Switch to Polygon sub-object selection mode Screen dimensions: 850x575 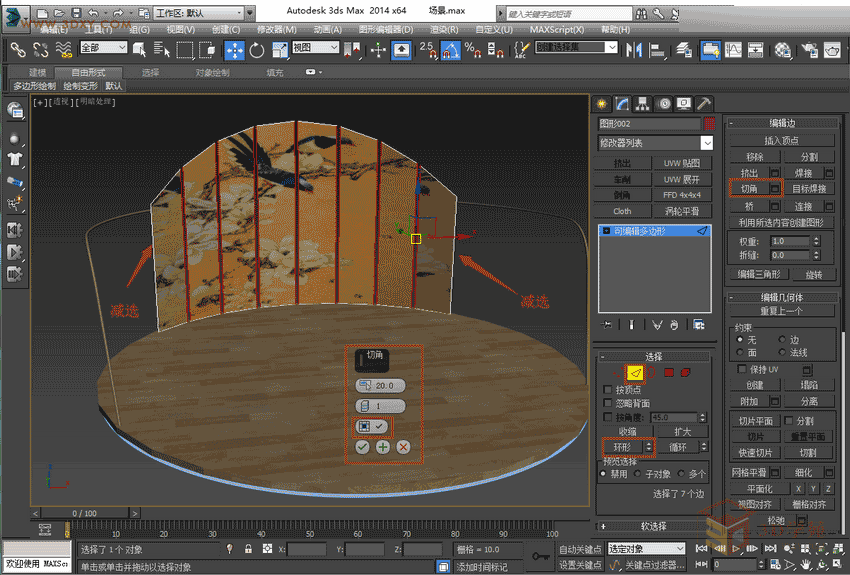[668, 372]
